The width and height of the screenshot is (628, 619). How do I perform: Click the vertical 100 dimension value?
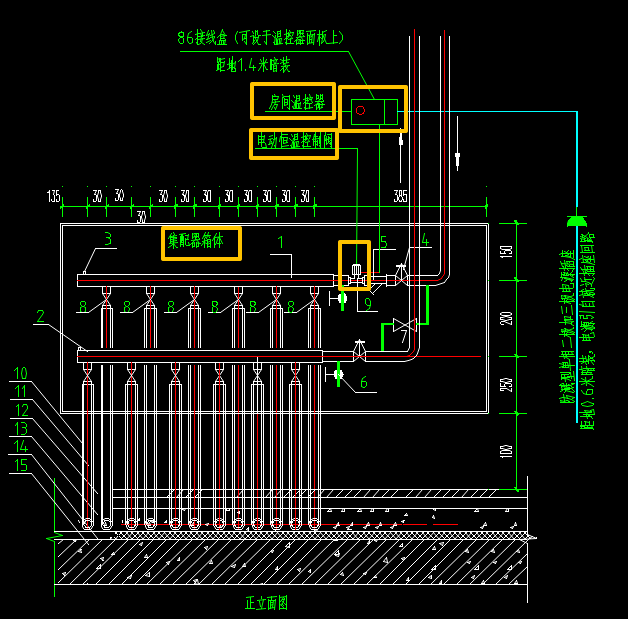(506, 451)
